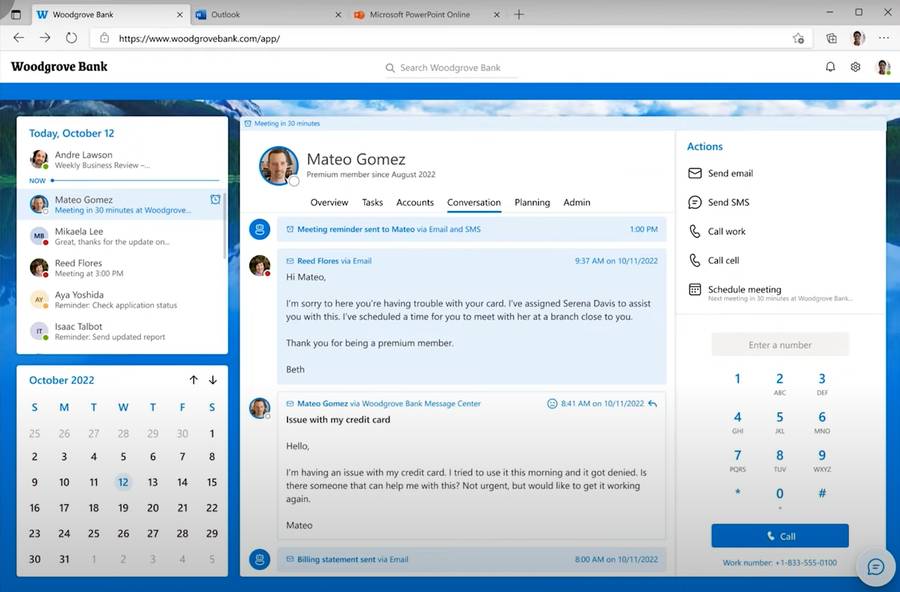900x592 pixels.
Task: Open browser collections icon
Action: 831,38
